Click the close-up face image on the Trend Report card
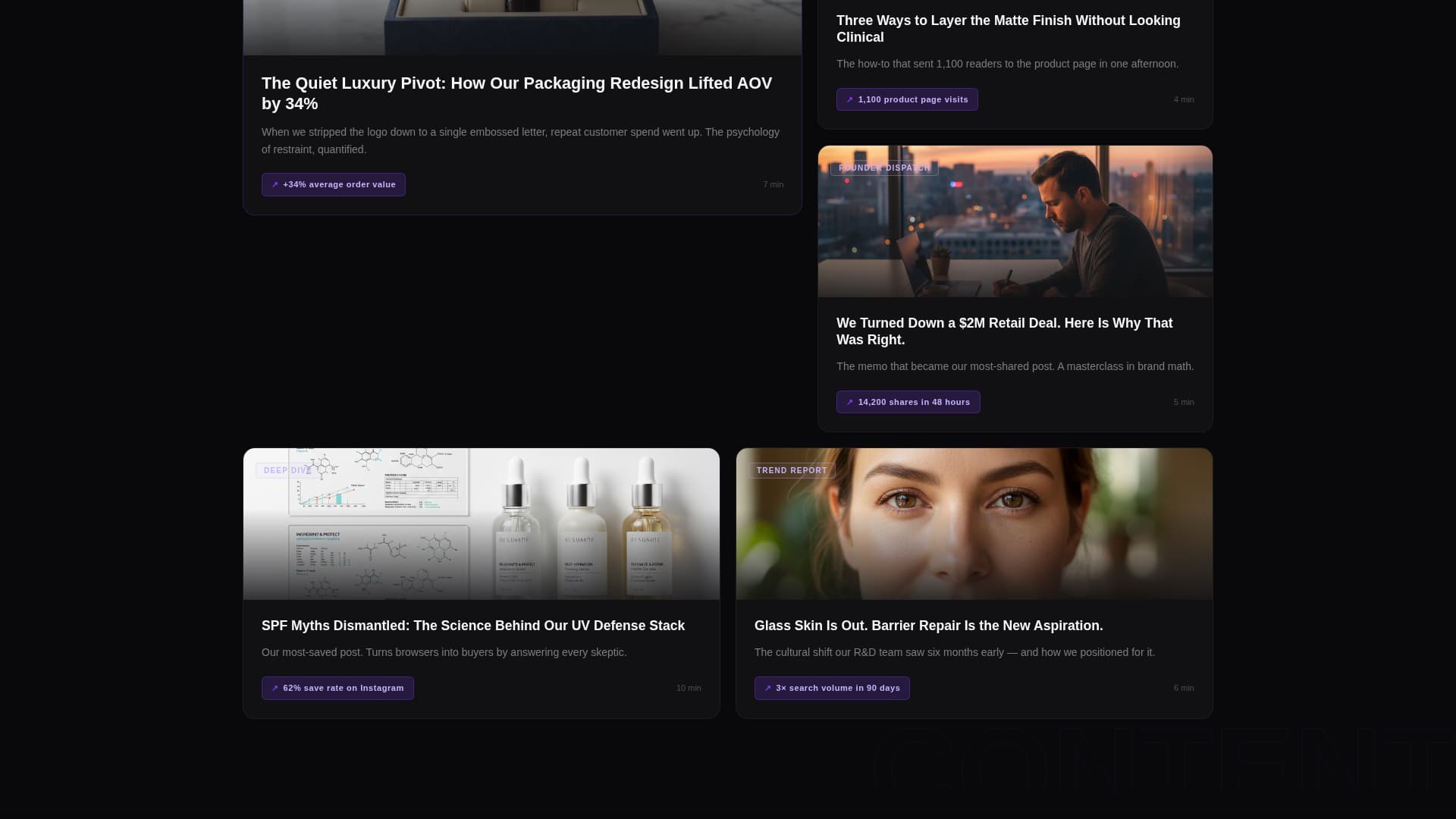 click(973, 523)
